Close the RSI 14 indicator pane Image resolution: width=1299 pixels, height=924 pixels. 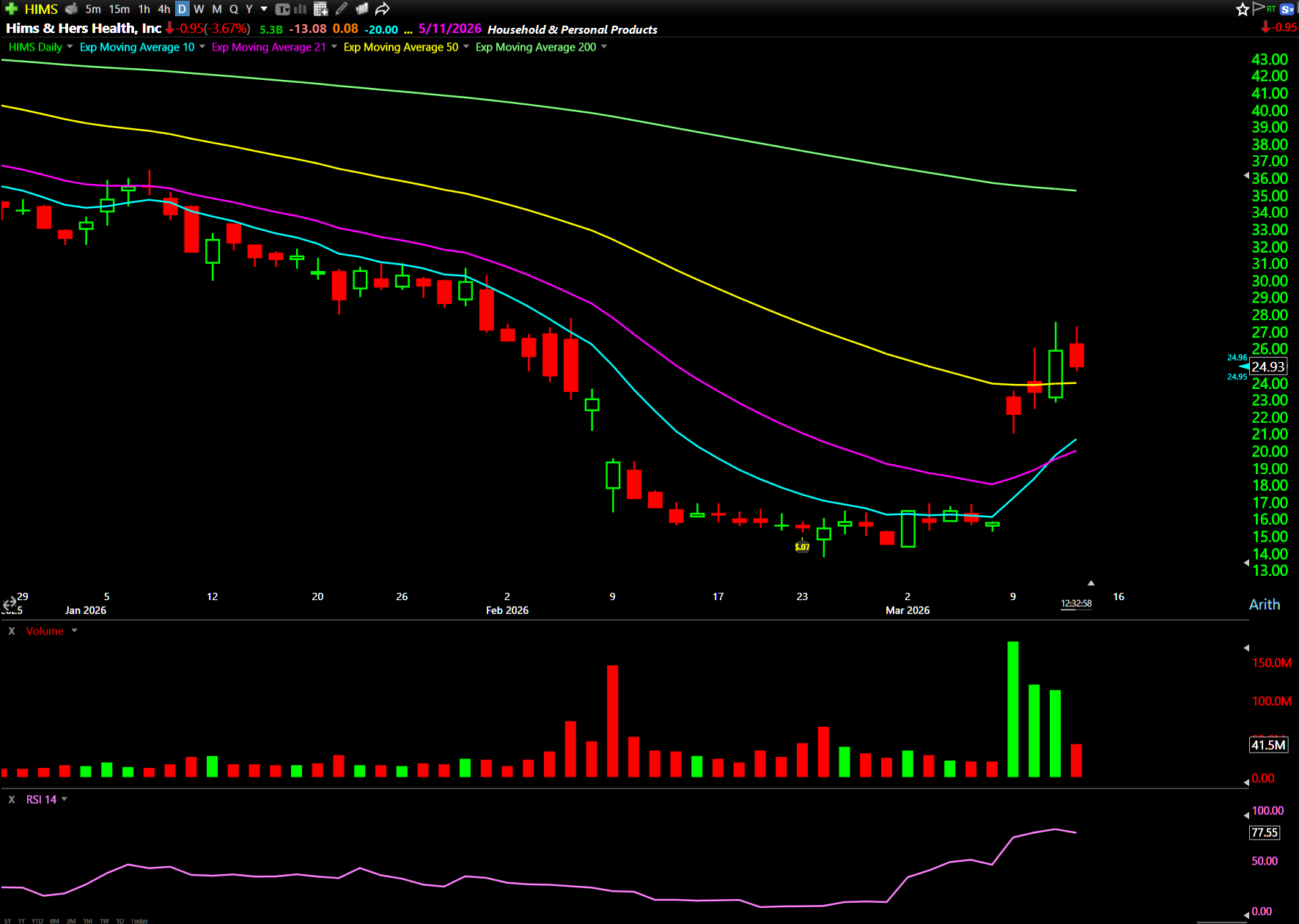pos(11,799)
